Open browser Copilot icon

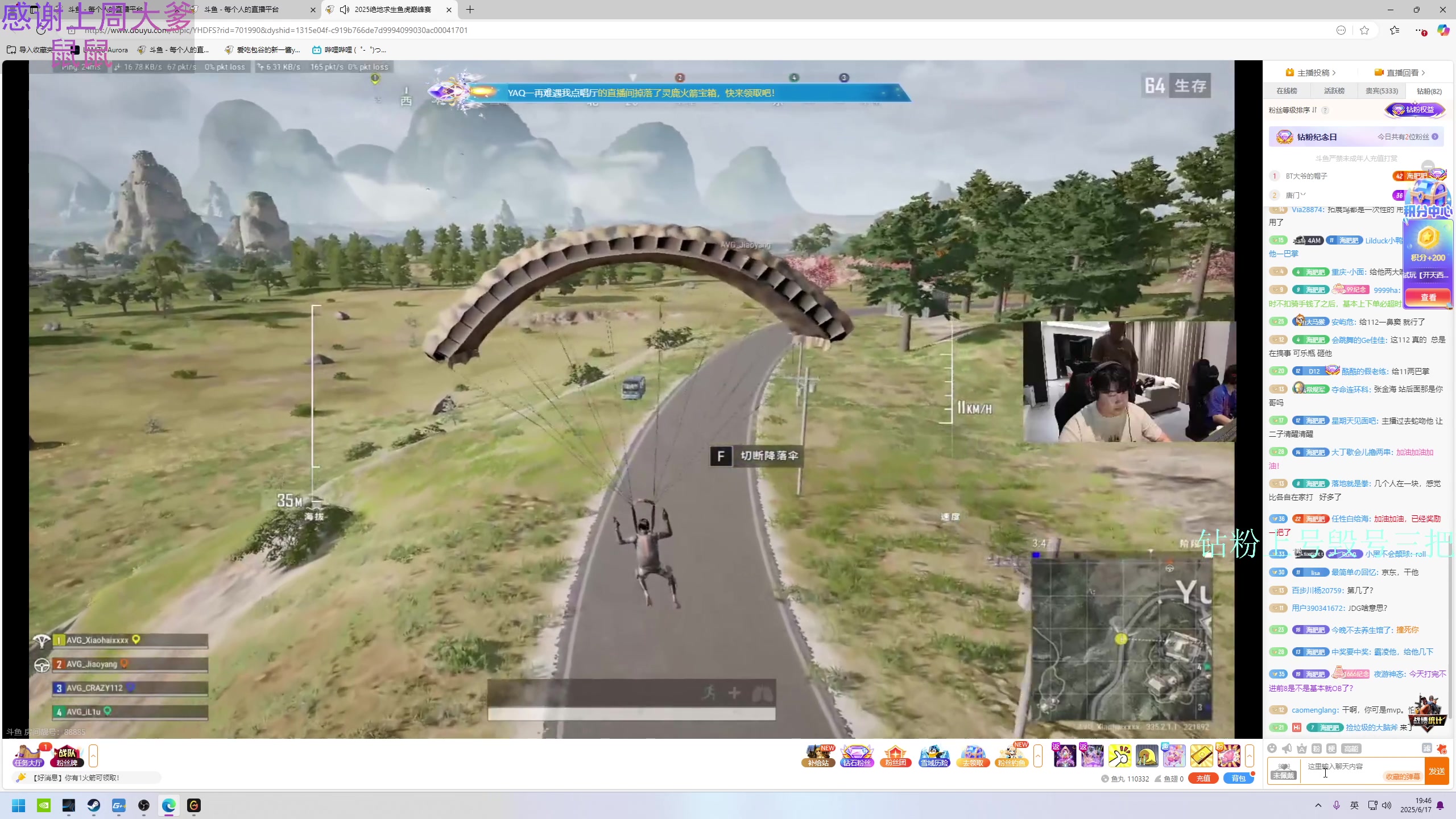tap(1443, 30)
